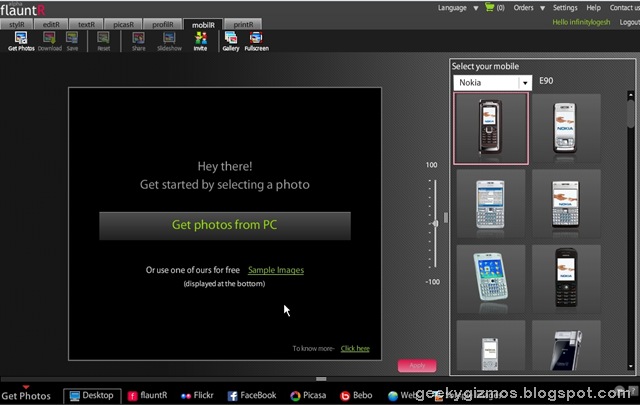The height and width of the screenshot is (405, 640).
Task: Click the phone list scrollbar down arrow
Action: pos(631,366)
